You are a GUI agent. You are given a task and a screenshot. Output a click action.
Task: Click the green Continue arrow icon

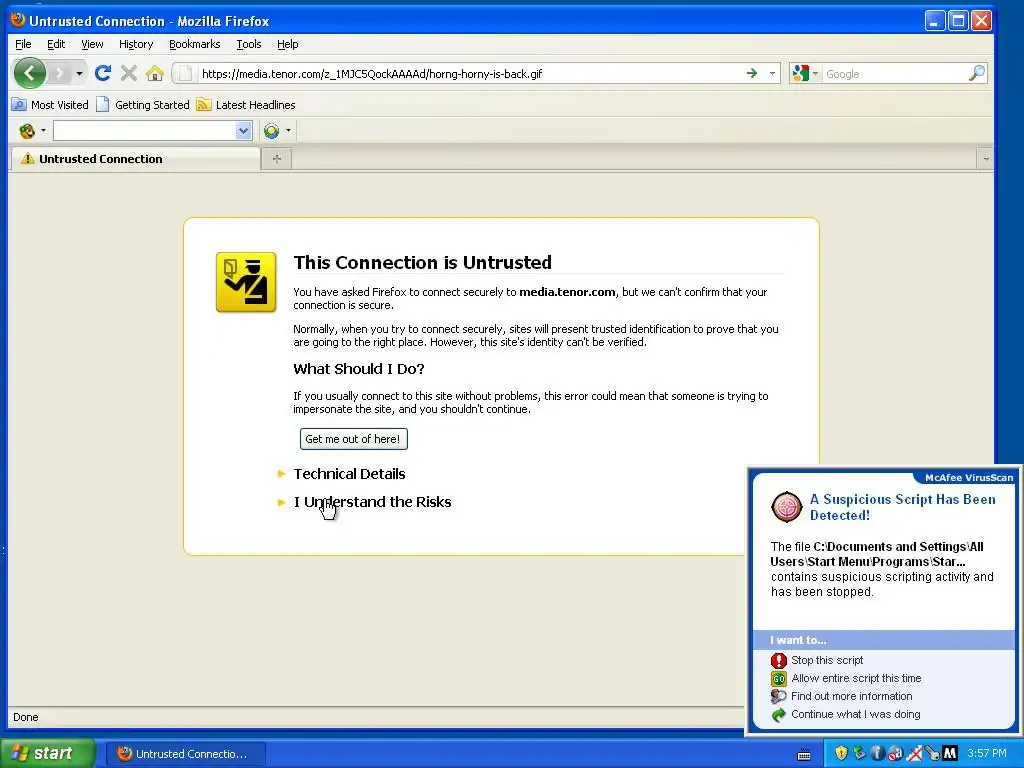(x=778, y=714)
